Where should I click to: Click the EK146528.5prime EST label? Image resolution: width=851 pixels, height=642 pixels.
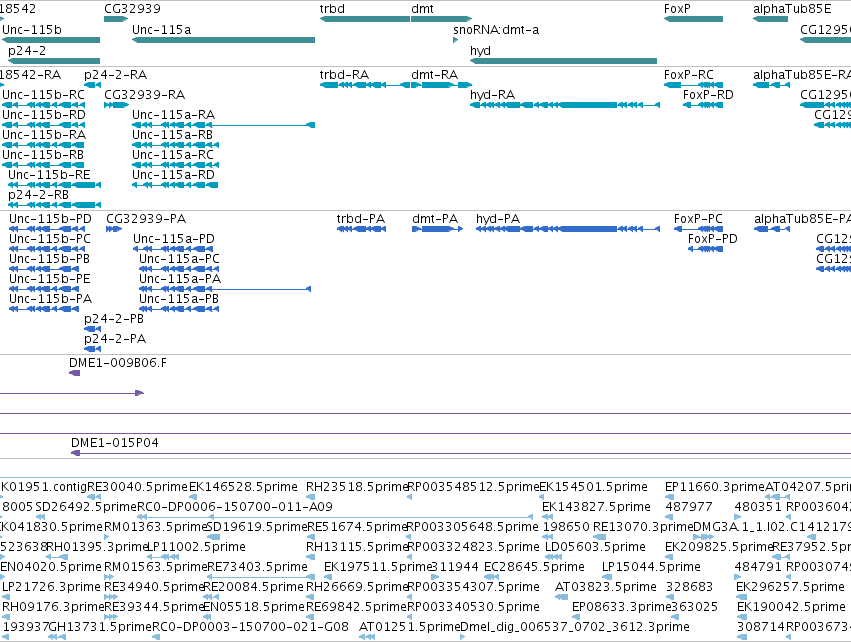(243, 487)
